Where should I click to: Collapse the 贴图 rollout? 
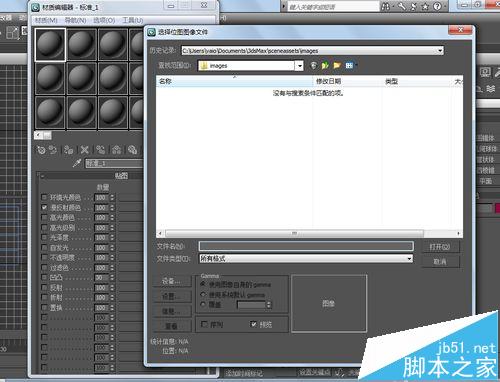pos(43,176)
